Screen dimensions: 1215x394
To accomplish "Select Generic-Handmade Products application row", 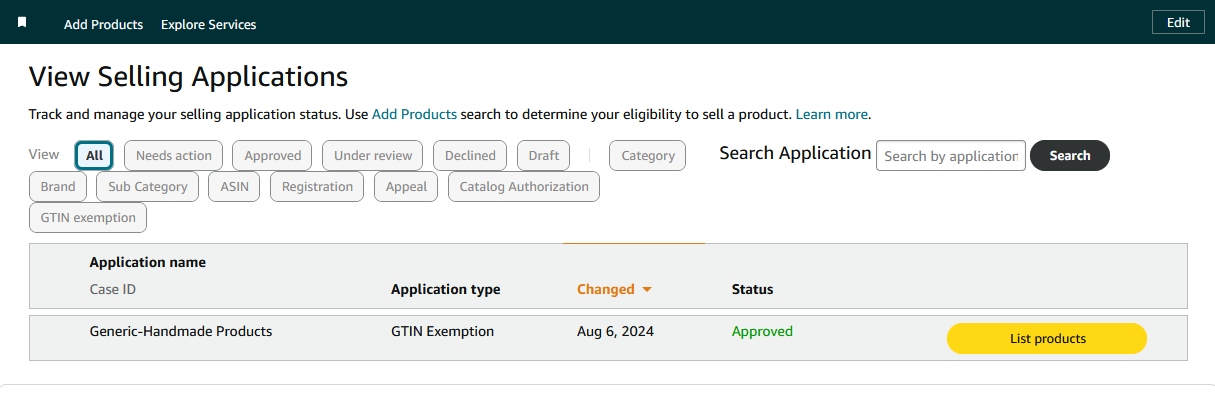I will pyautogui.click(x=608, y=338).
